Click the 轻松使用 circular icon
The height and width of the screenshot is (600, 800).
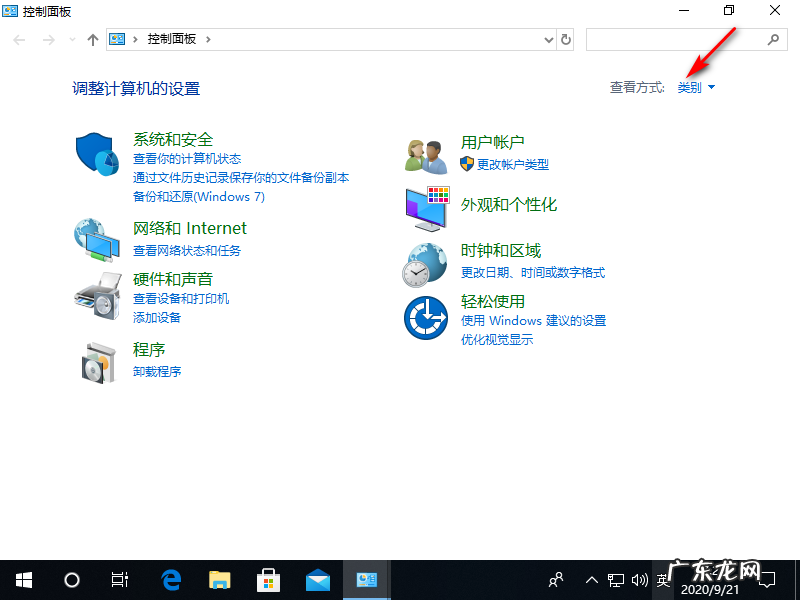(x=425, y=318)
